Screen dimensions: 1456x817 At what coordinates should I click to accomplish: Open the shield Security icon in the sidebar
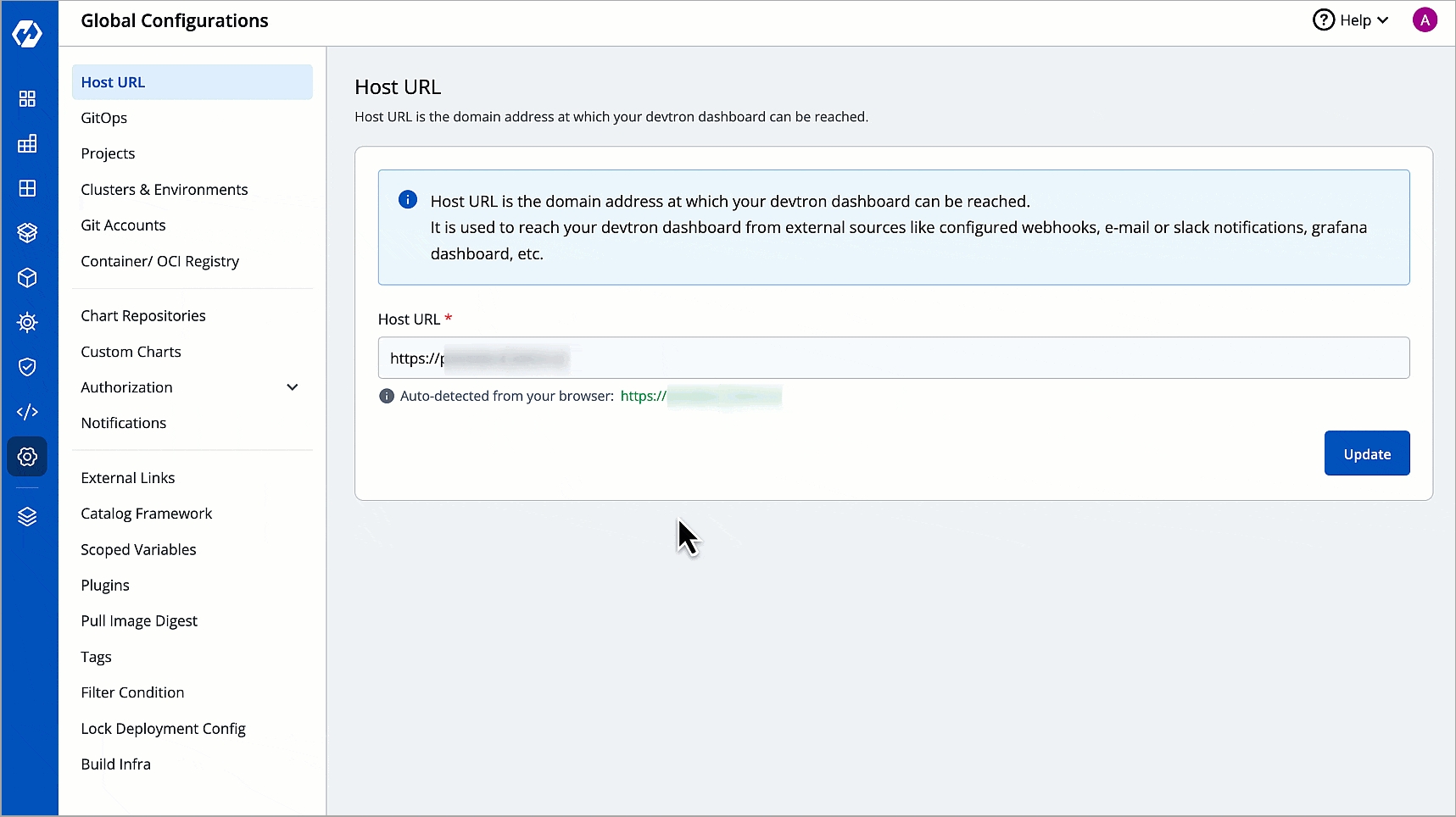coord(27,367)
